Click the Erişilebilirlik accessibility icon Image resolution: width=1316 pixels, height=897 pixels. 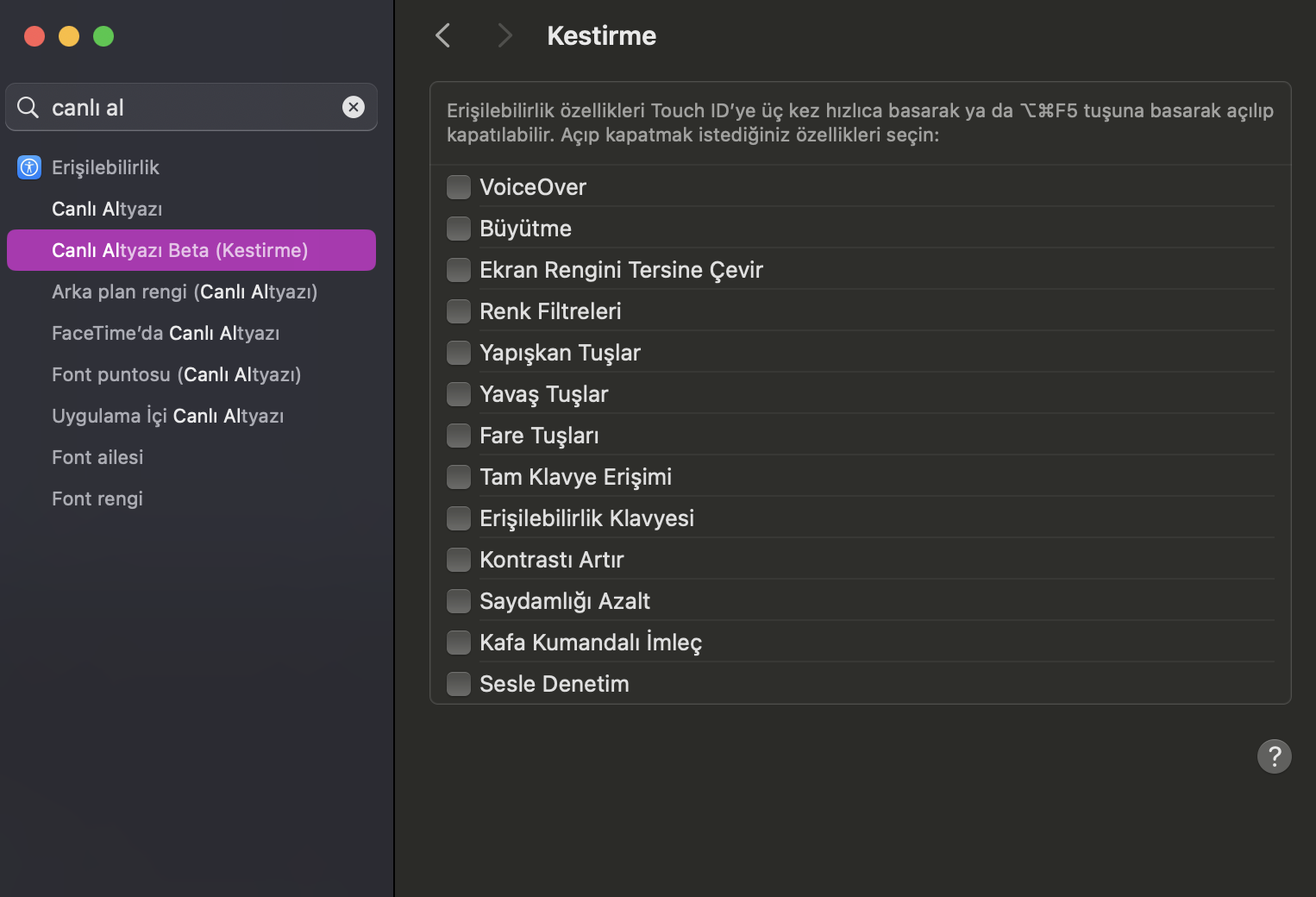29,167
